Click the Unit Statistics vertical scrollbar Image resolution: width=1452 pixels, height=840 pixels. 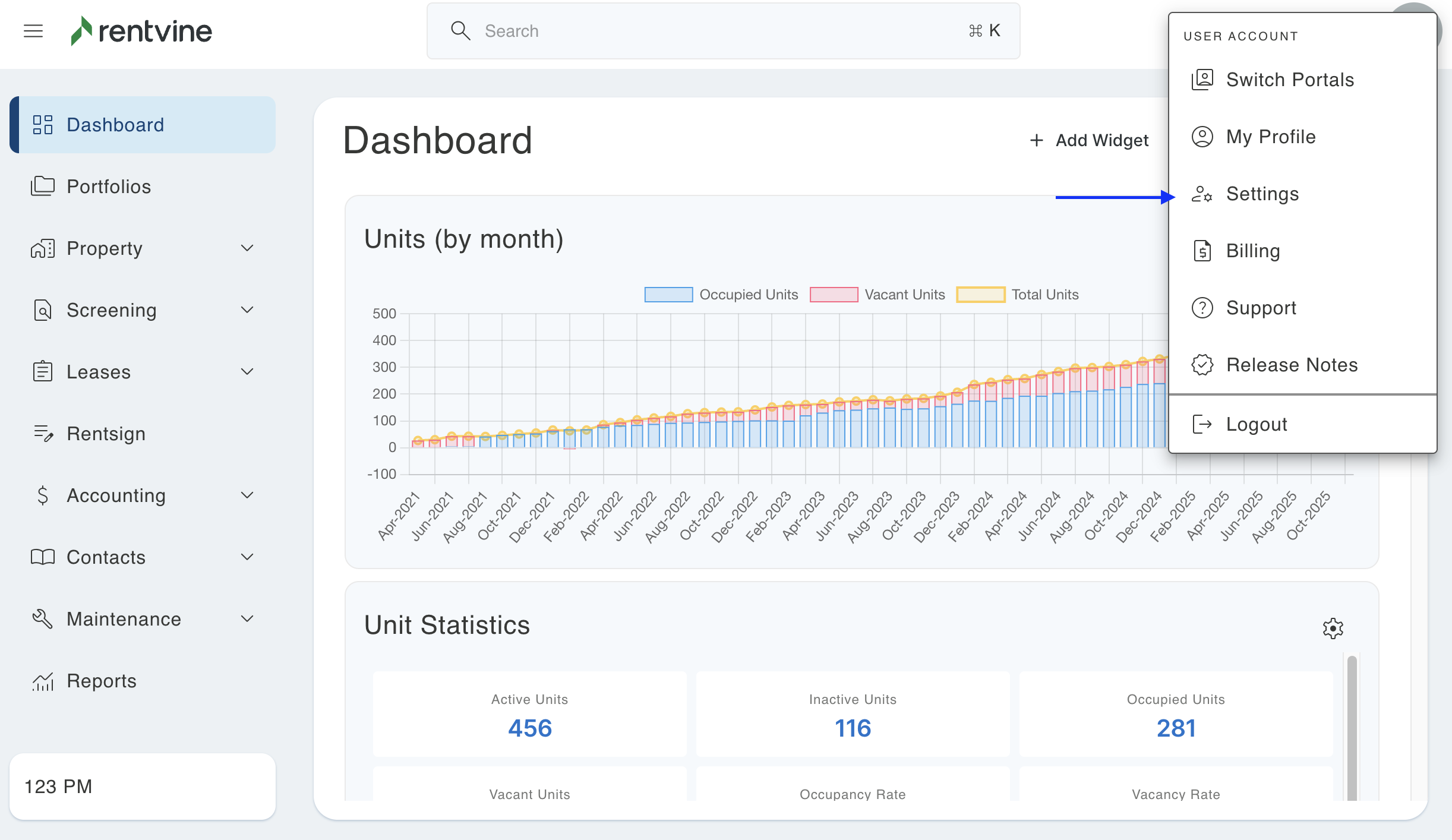[x=1352, y=728]
